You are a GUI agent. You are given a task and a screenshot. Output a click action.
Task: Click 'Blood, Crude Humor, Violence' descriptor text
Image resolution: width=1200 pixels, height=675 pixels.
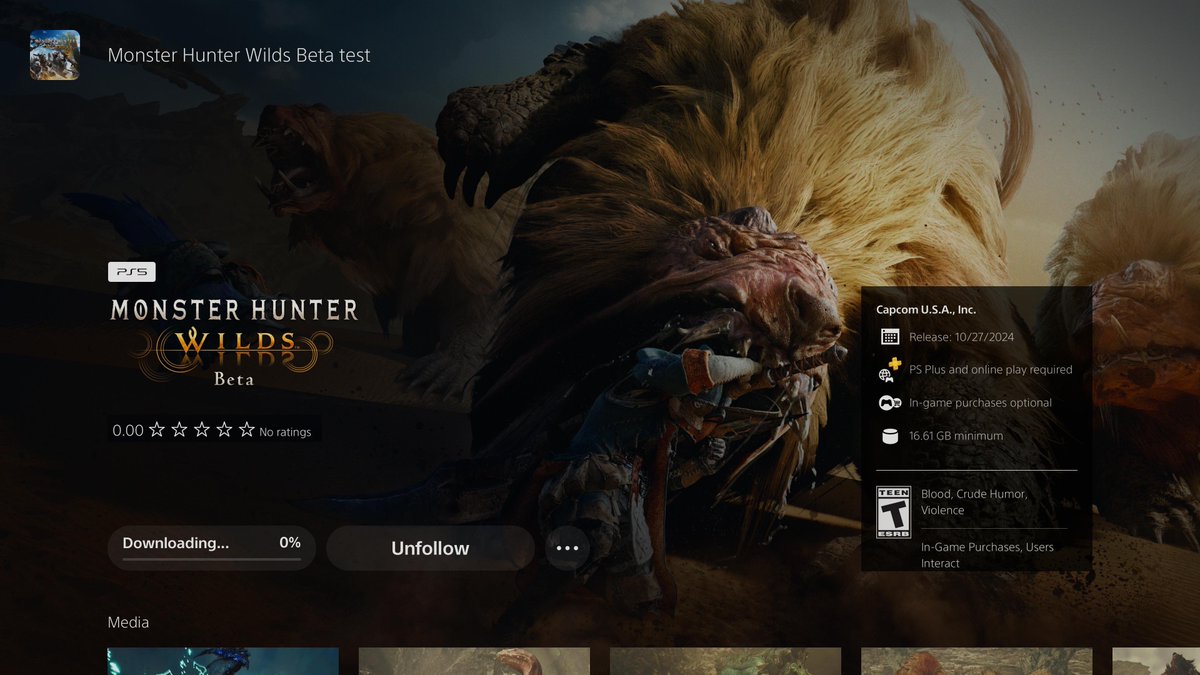coord(974,502)
